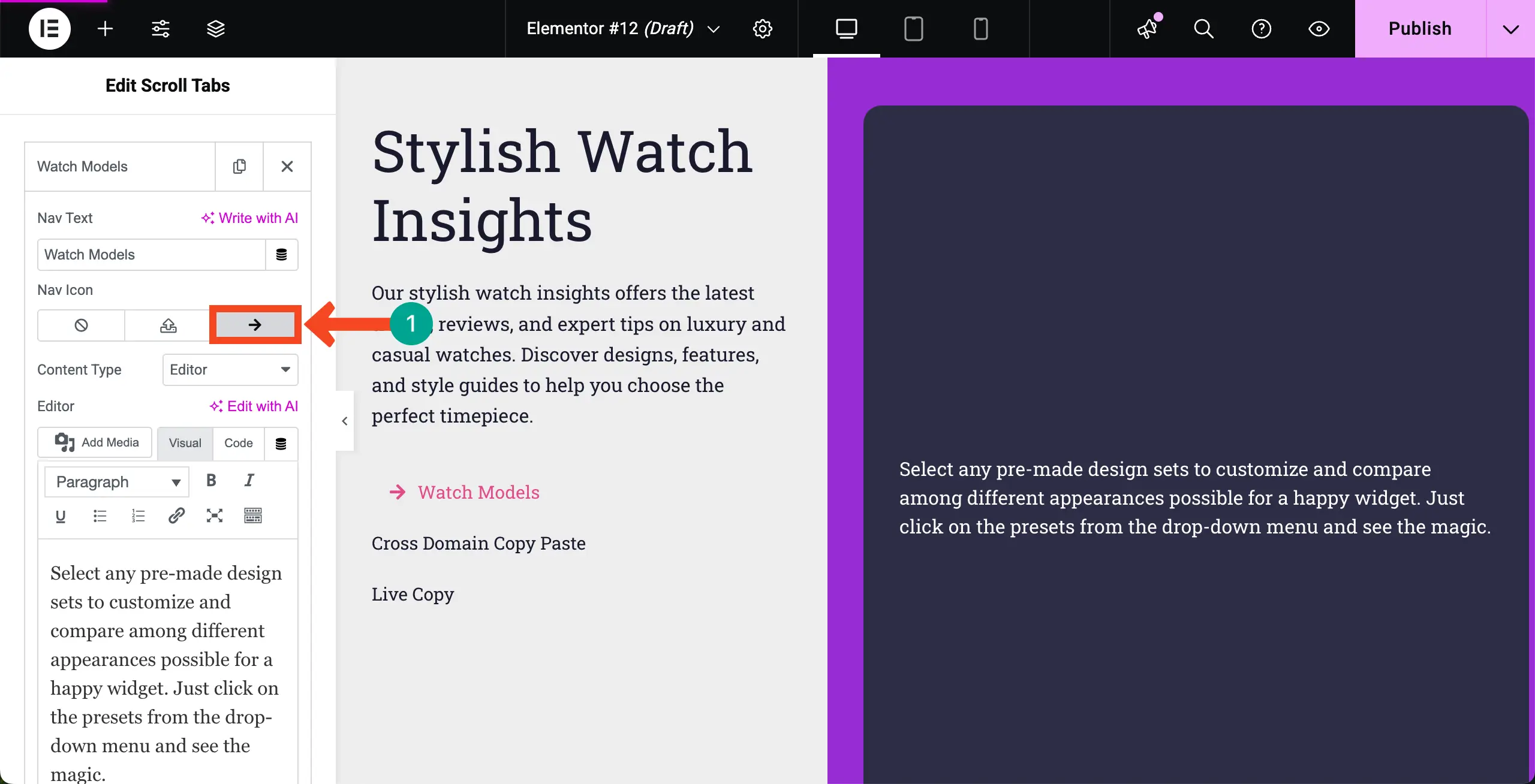The height and width of the screenshot is (784, 1535).
Task: Toggle italic formatting
Action: click(x=249, y=480)
